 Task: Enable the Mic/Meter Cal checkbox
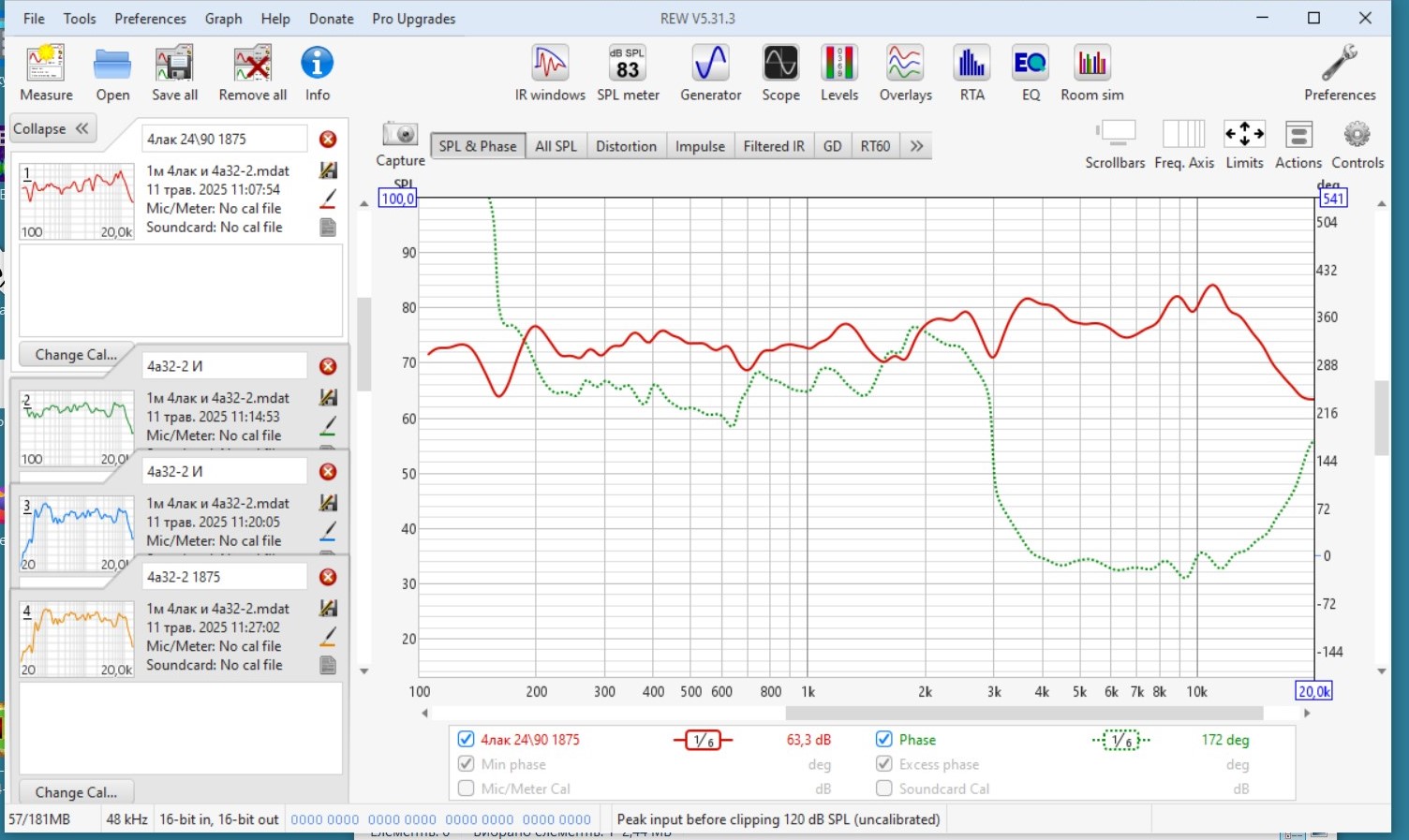point(466,788)
